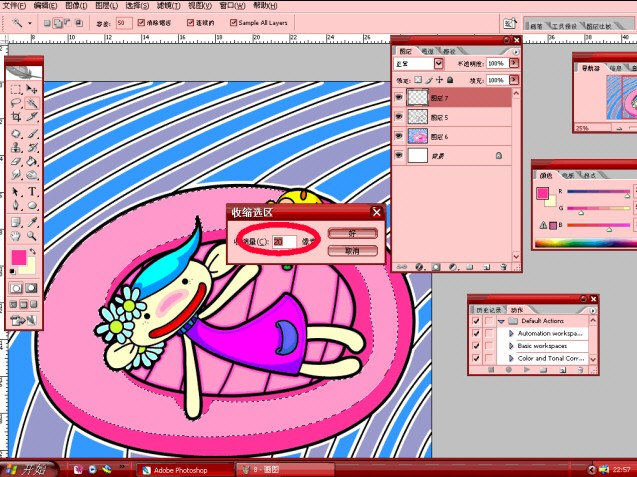Select the Lasso tool
Screen dimensions: 637x477
click(x=16, y=103)
